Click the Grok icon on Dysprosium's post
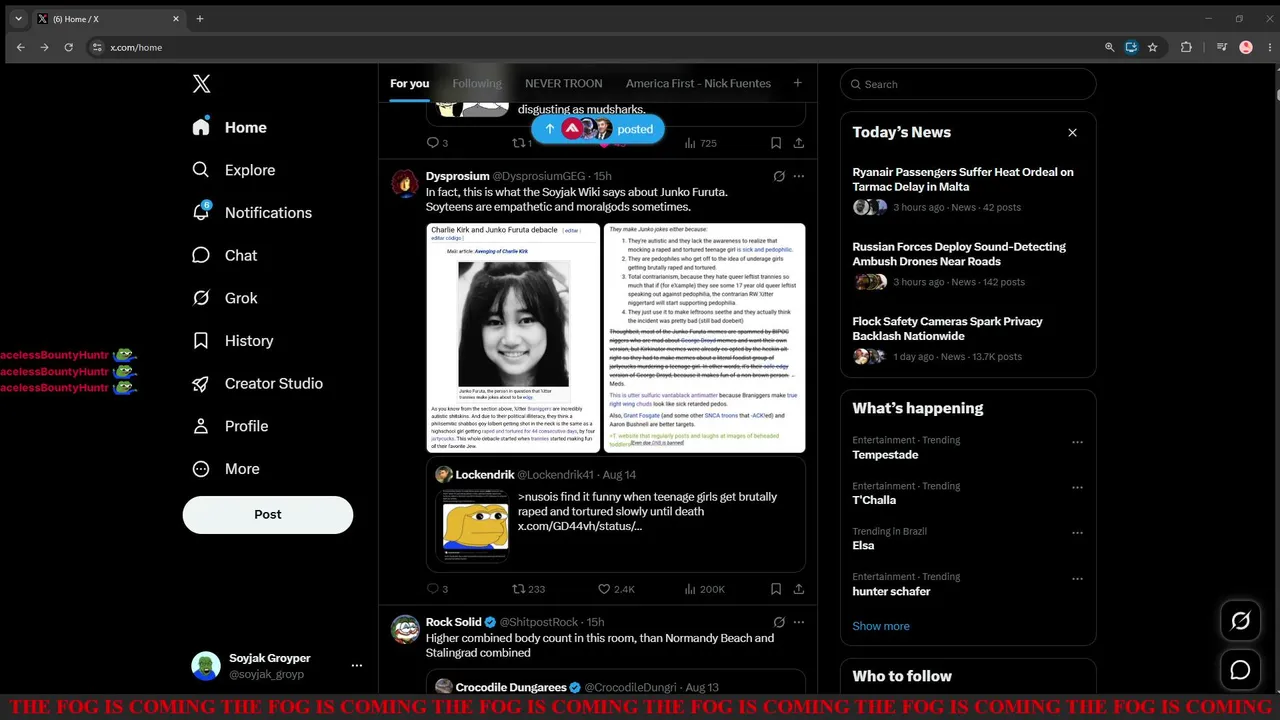The image size is (1280, 720). pos(779,176)
